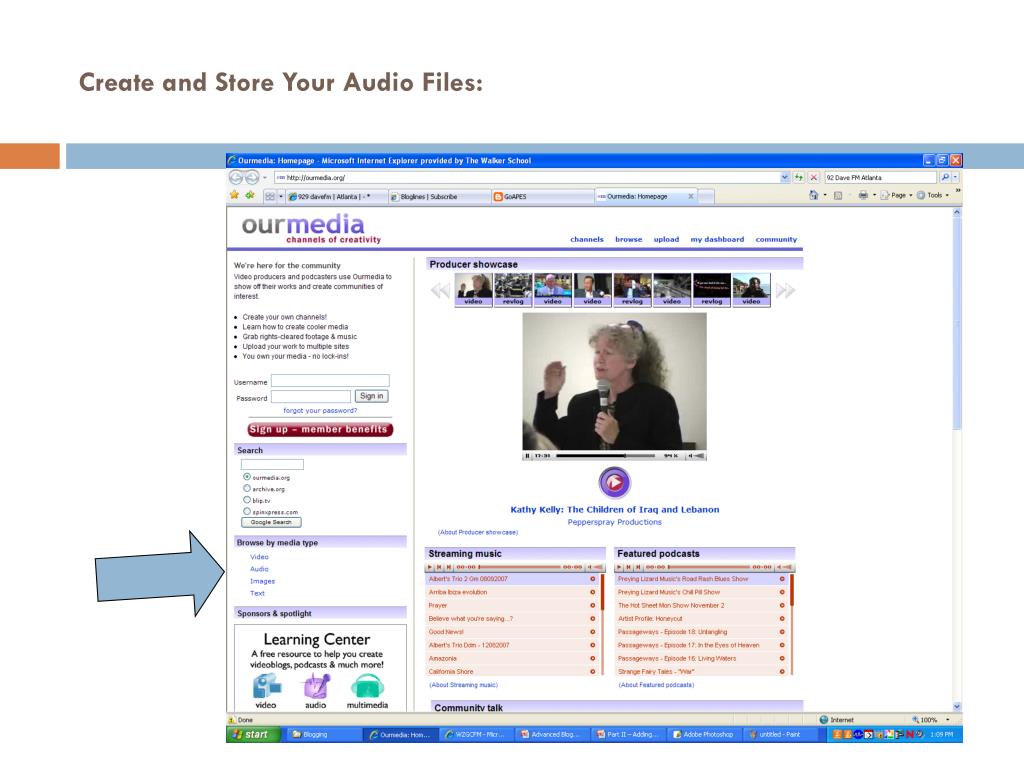The height and width of the screenshot is (768, 1024).
Task: Click the red dot icon beside Amazonia track
Action: pos(592,658)
